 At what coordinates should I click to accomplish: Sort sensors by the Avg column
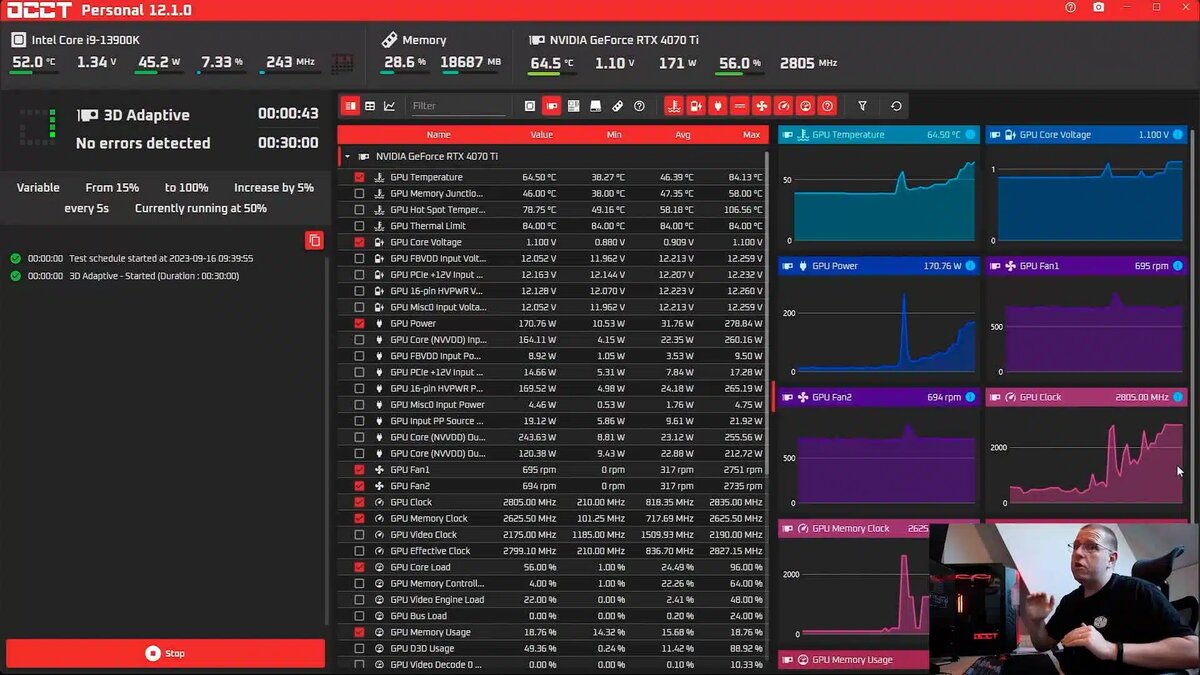[683, 135]
